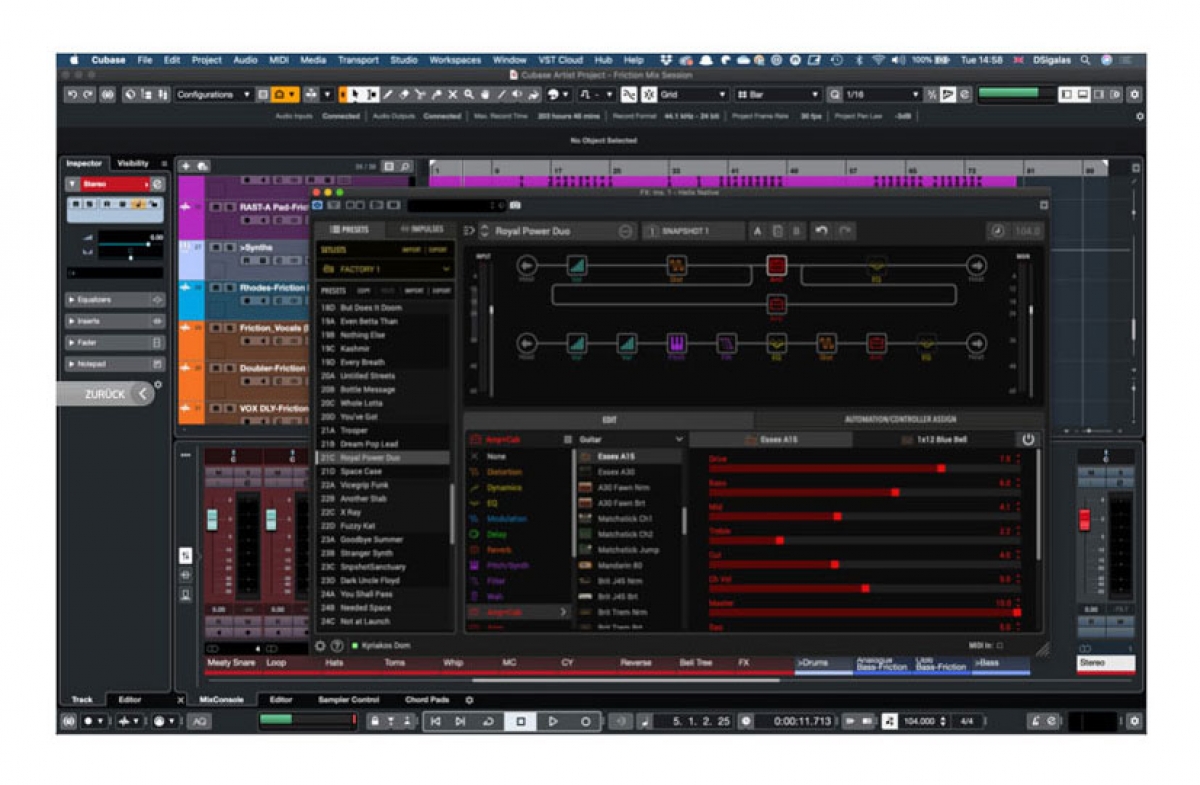This screenshot has width=1200, height=785.
Task: Open the Guitar amp category dropdown
Action: [x=631, y=439]
